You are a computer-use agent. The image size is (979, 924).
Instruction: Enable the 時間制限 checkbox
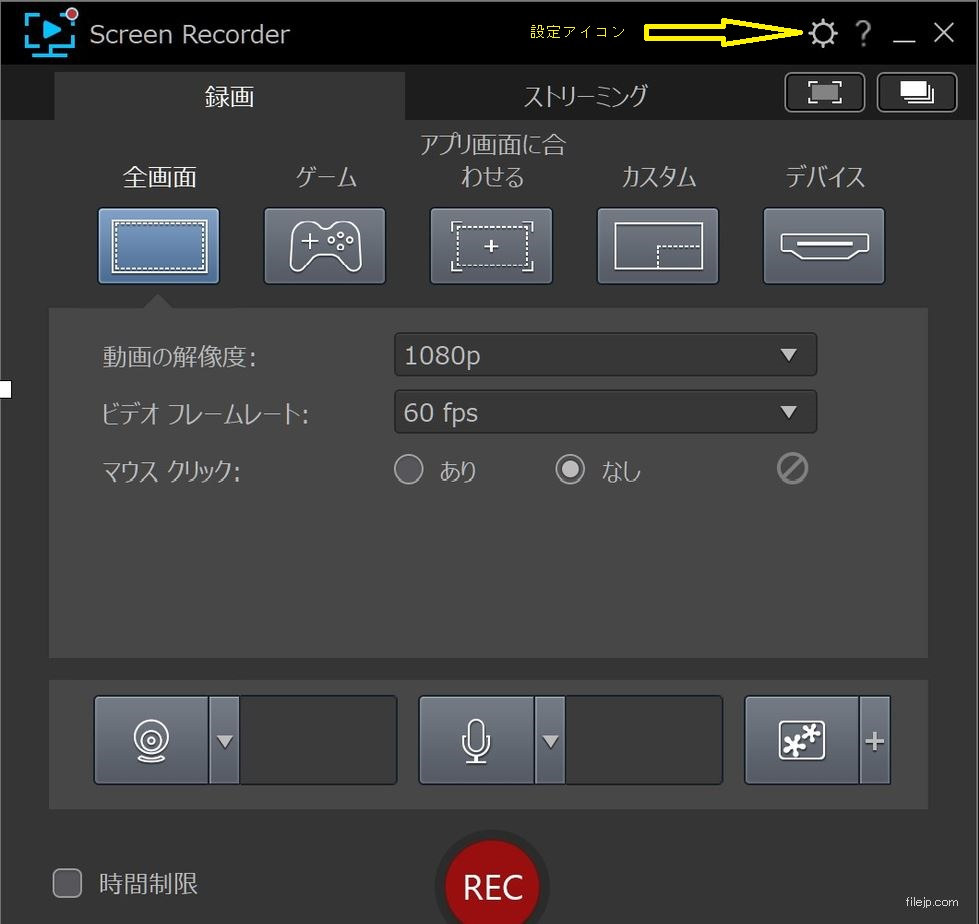[x=67, y=883]
